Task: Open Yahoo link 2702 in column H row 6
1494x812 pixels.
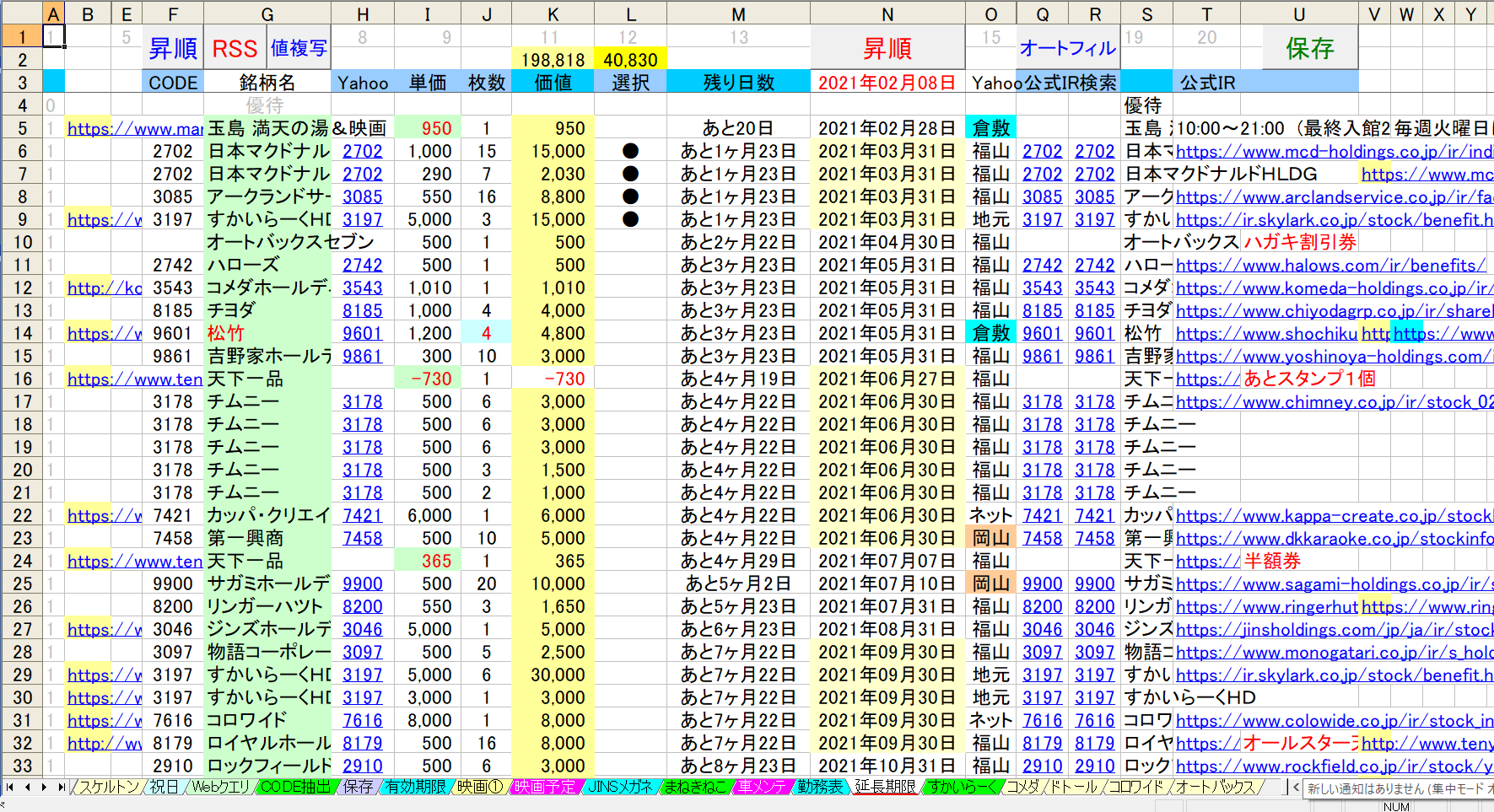Action: 363,151
